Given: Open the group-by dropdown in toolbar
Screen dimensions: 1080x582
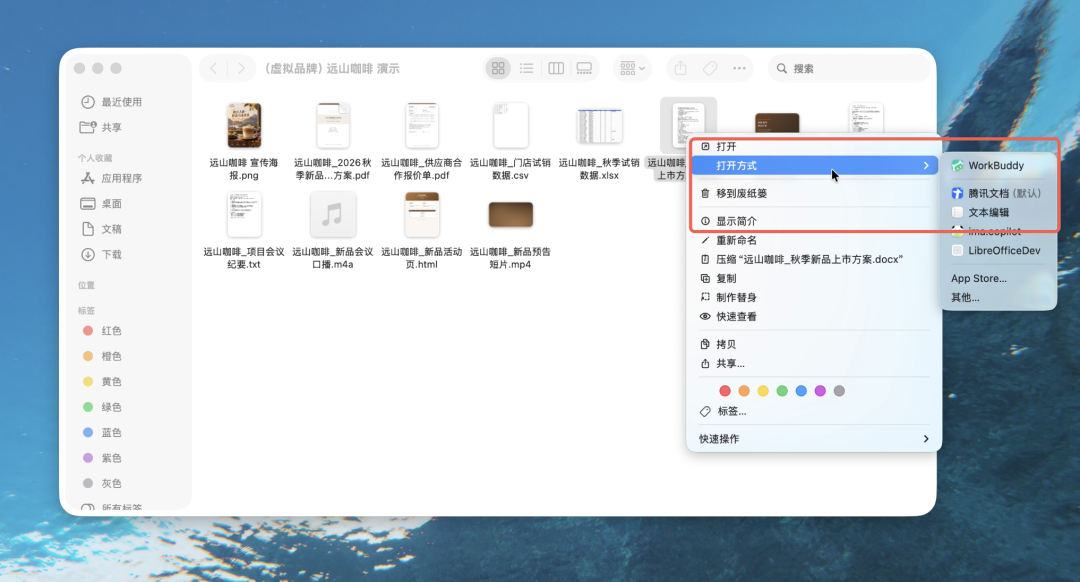Looking at the screenshot, I should pyautogui.click(x=632, y=68).
